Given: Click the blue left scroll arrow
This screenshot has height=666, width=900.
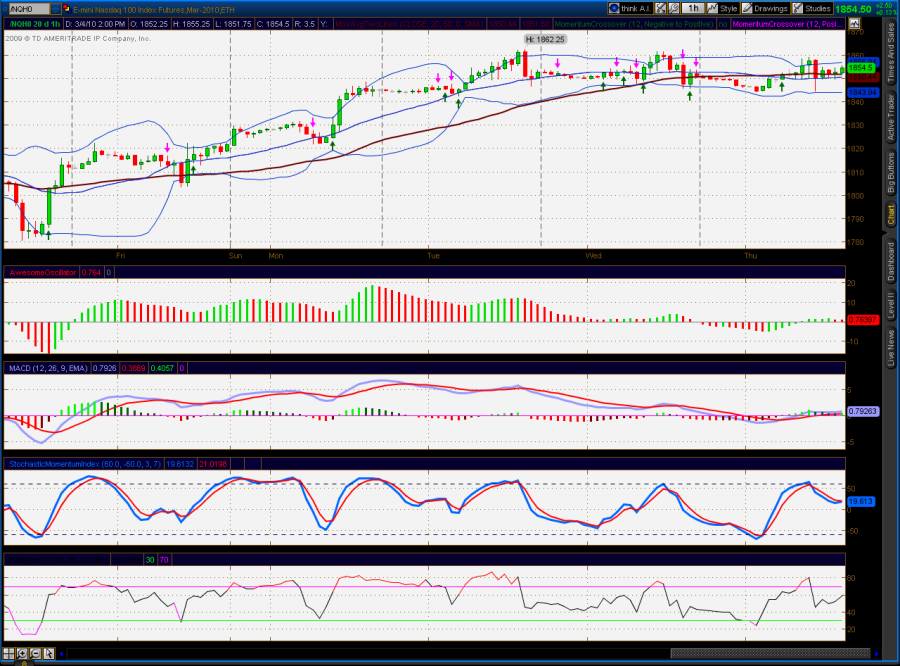Looking at the screenshot, I should pos(61,653).
